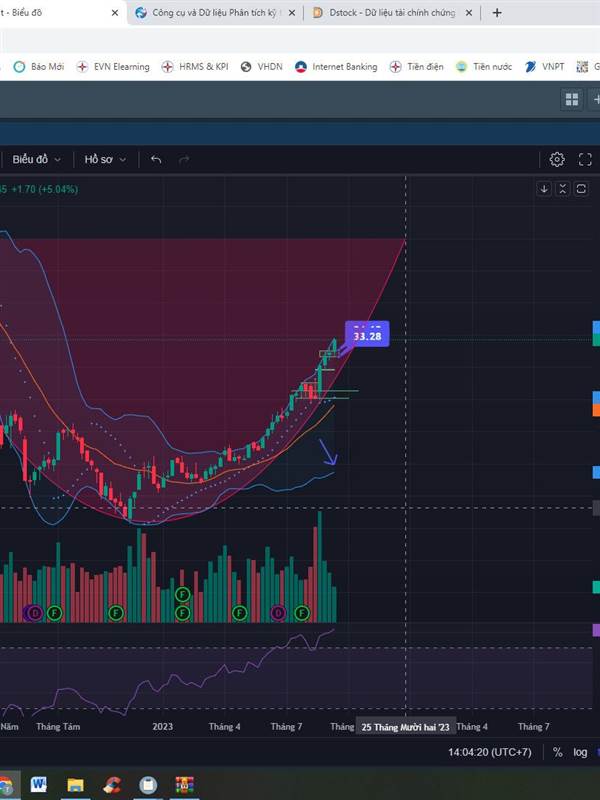Open the 'Internet Banking' bookmark
This screenshot has height=800, width=600.
click(x=336, y=67)
